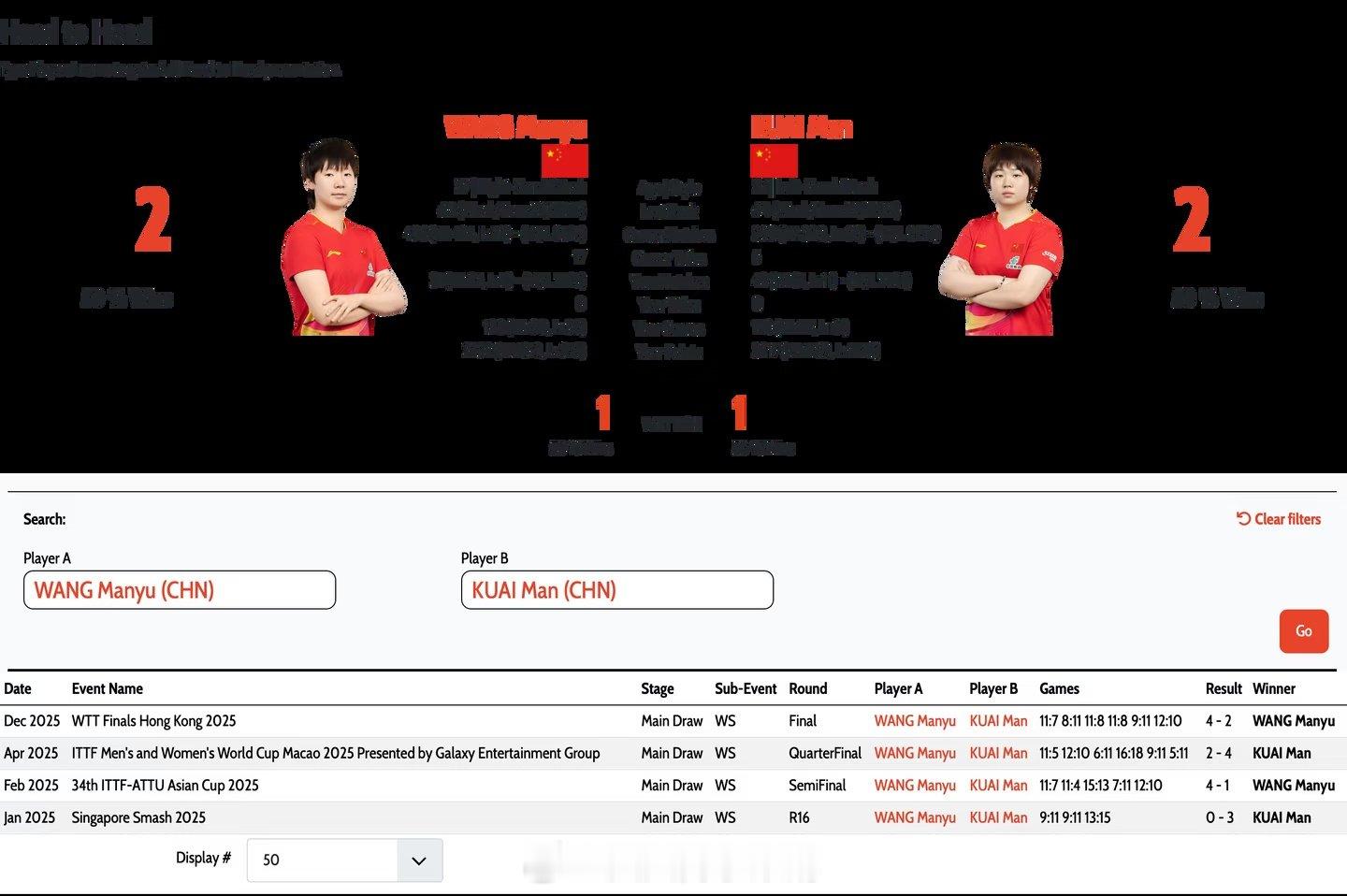The width and height of the screenshot is (1347, 896).
Task: Click KUAI Man's player photo
Action: pos(1002,238)
